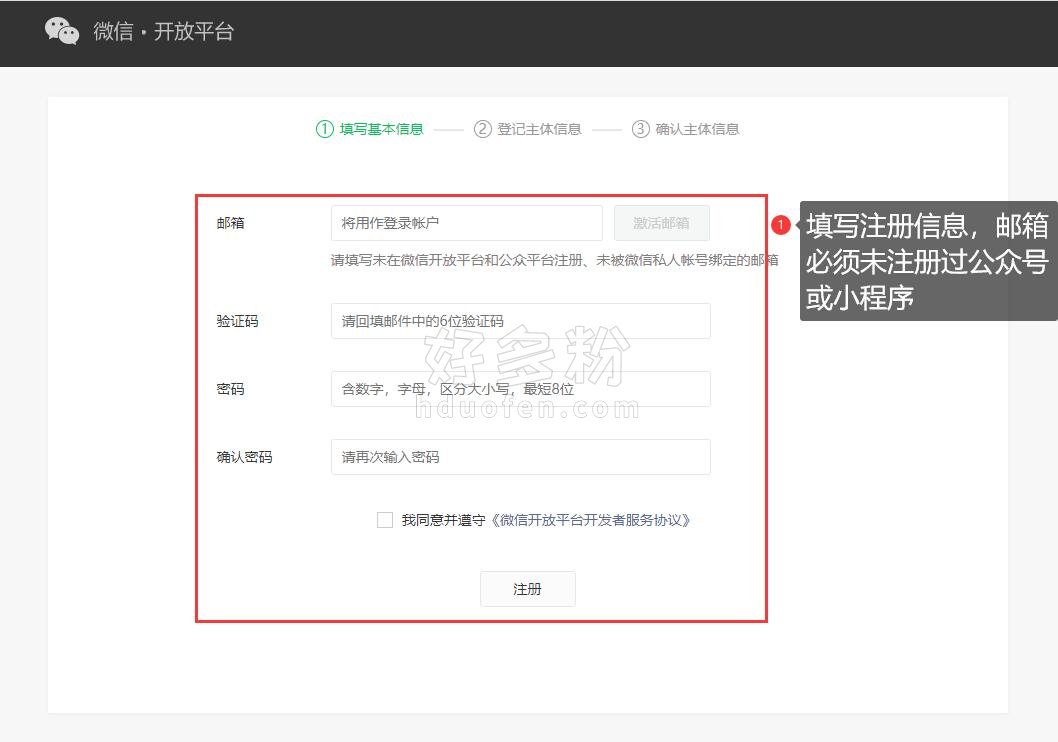Focus the 确认密码 confirm password field

pos(520,457)
